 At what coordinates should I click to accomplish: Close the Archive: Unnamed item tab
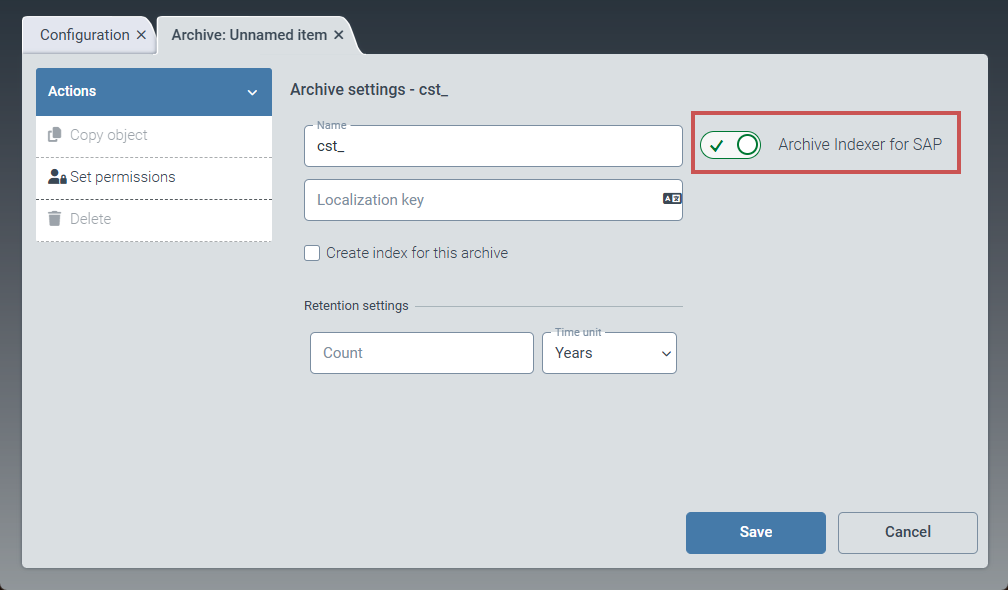tap(339, 35)
